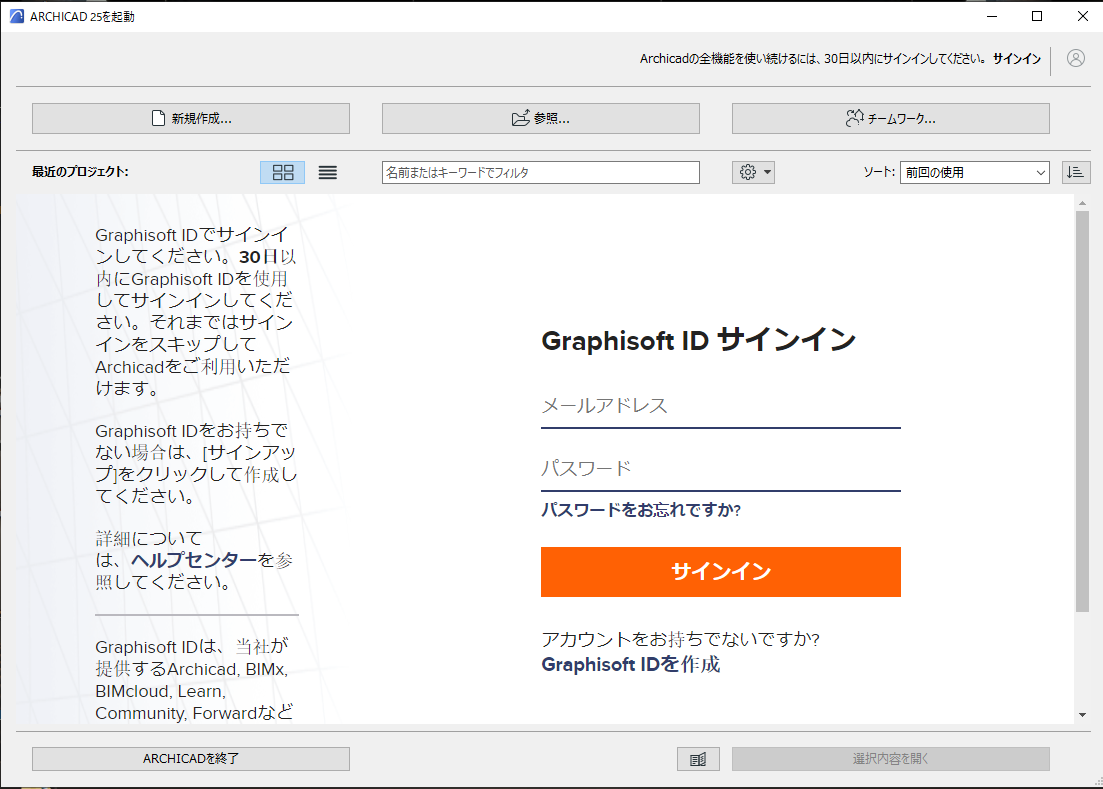Expand the ソート 前回の使用 dropdown

tap(974, 172)
